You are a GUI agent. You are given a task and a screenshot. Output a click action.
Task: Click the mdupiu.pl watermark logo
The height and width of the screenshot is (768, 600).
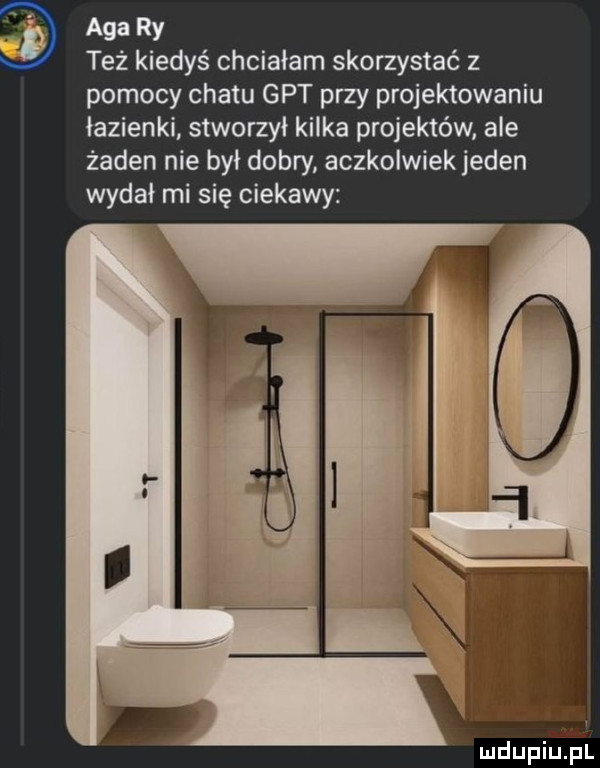click(536, 753)
